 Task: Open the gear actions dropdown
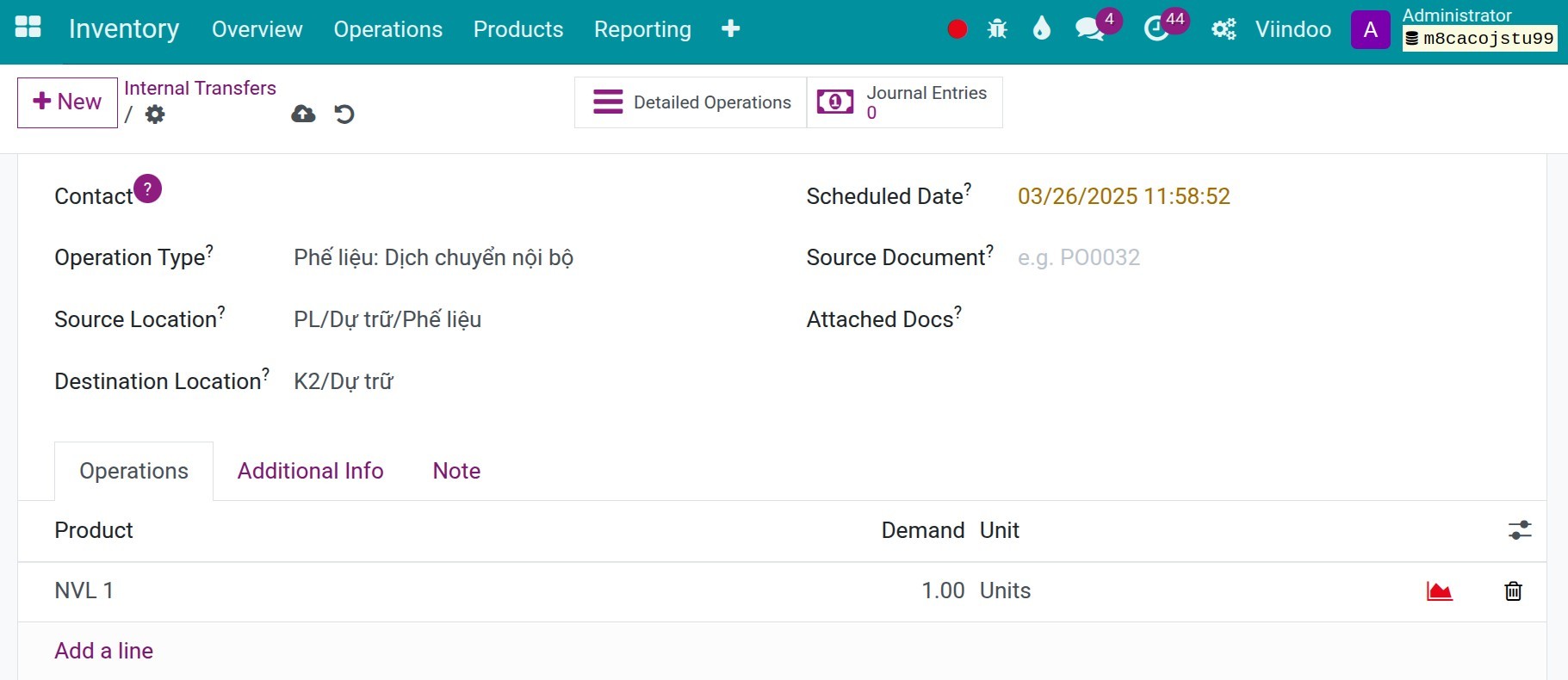tap(155, 114)
